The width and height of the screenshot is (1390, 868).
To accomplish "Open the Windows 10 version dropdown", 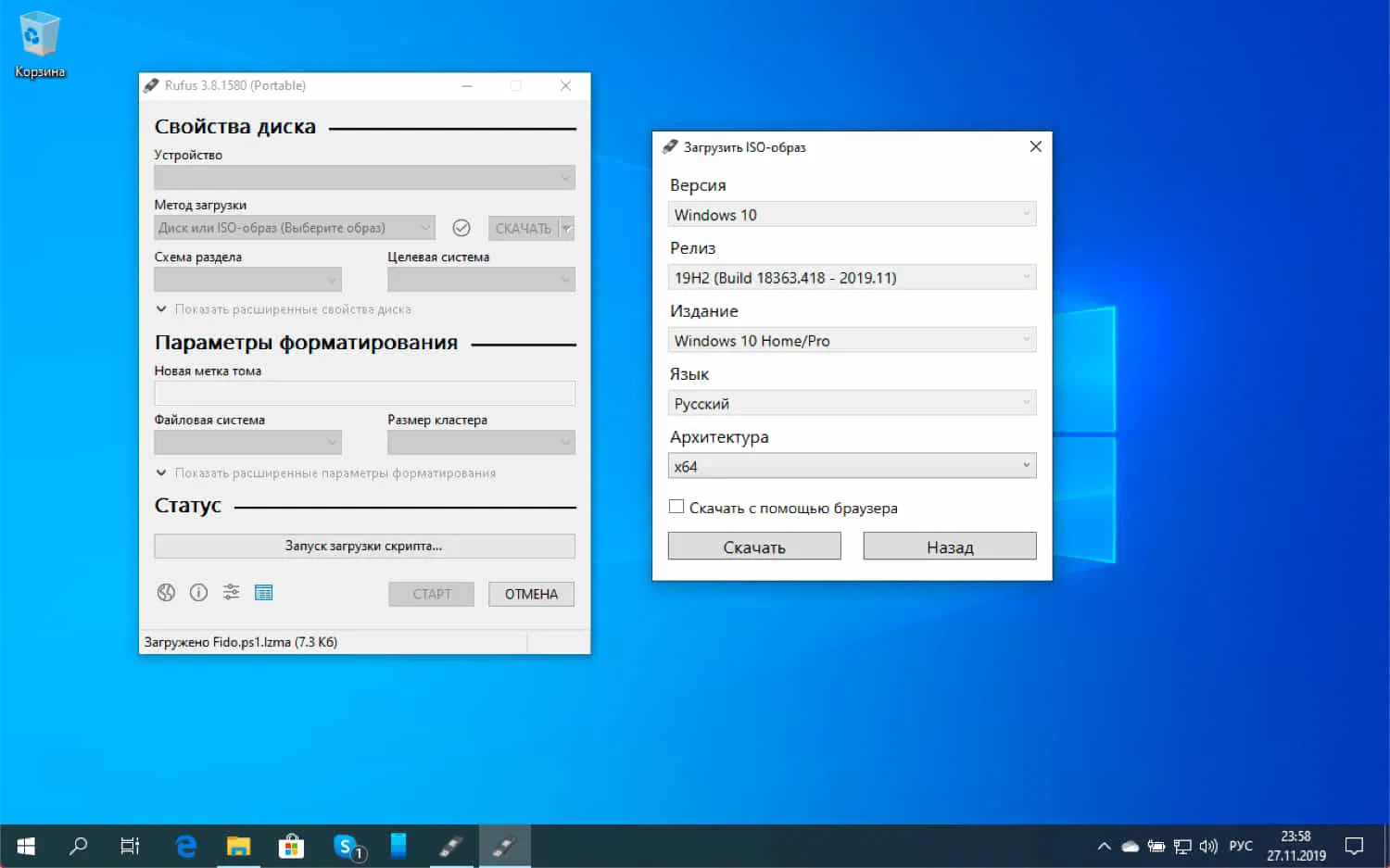I will [x=852, y=215].
